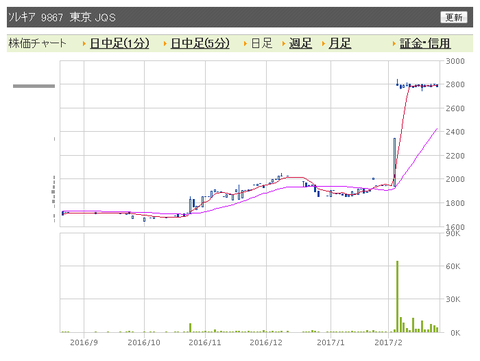
Task: Click the 2200 price axis label
Action: pos(455,156)
